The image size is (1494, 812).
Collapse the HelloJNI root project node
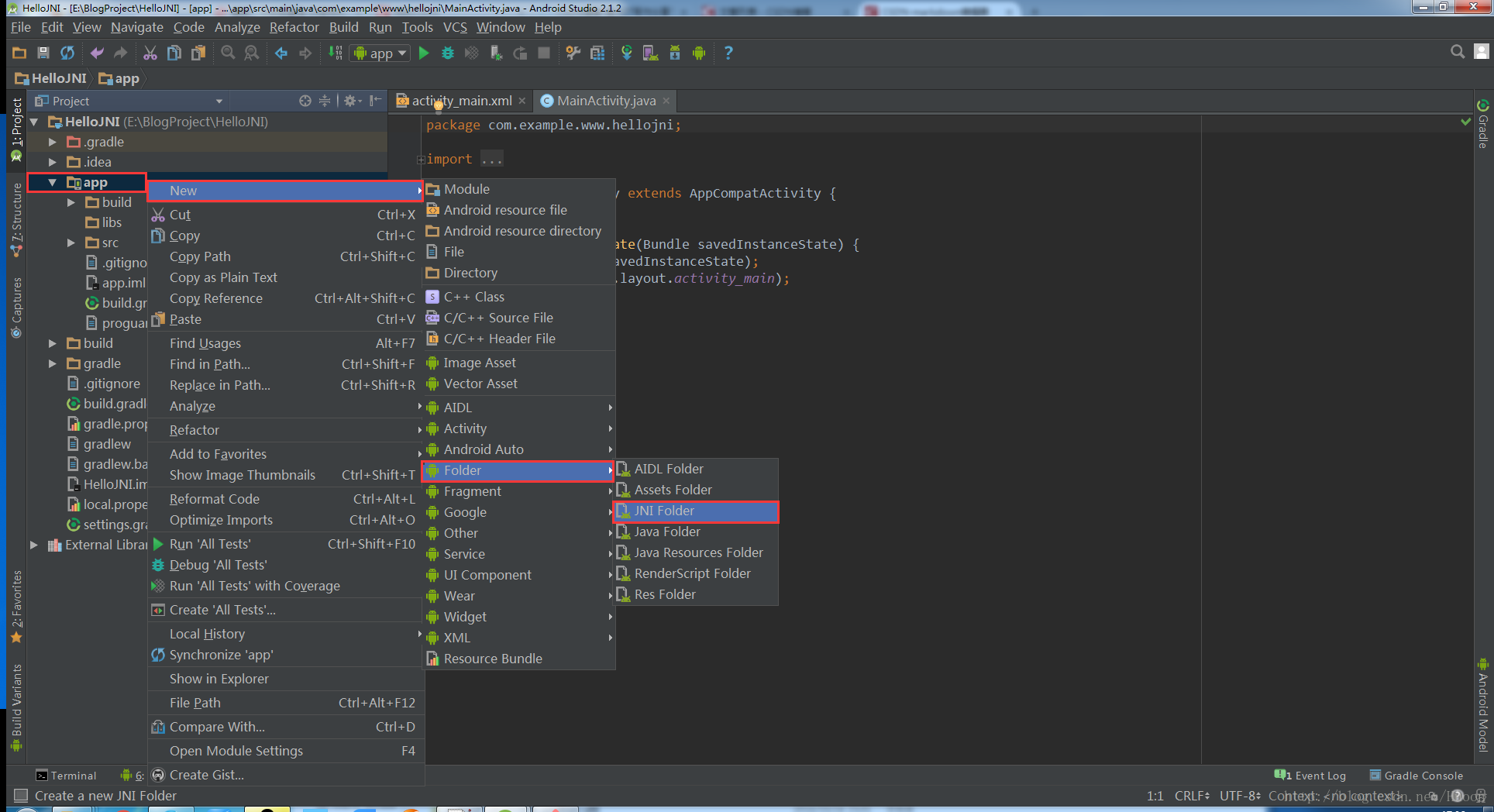[34, 122]
